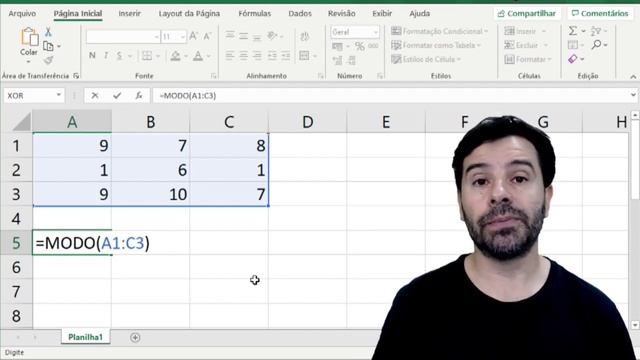The height and width of the screenshot is (360, 640).
Task: Click the Fill down icon in Edição
Action: click(573, 44)
